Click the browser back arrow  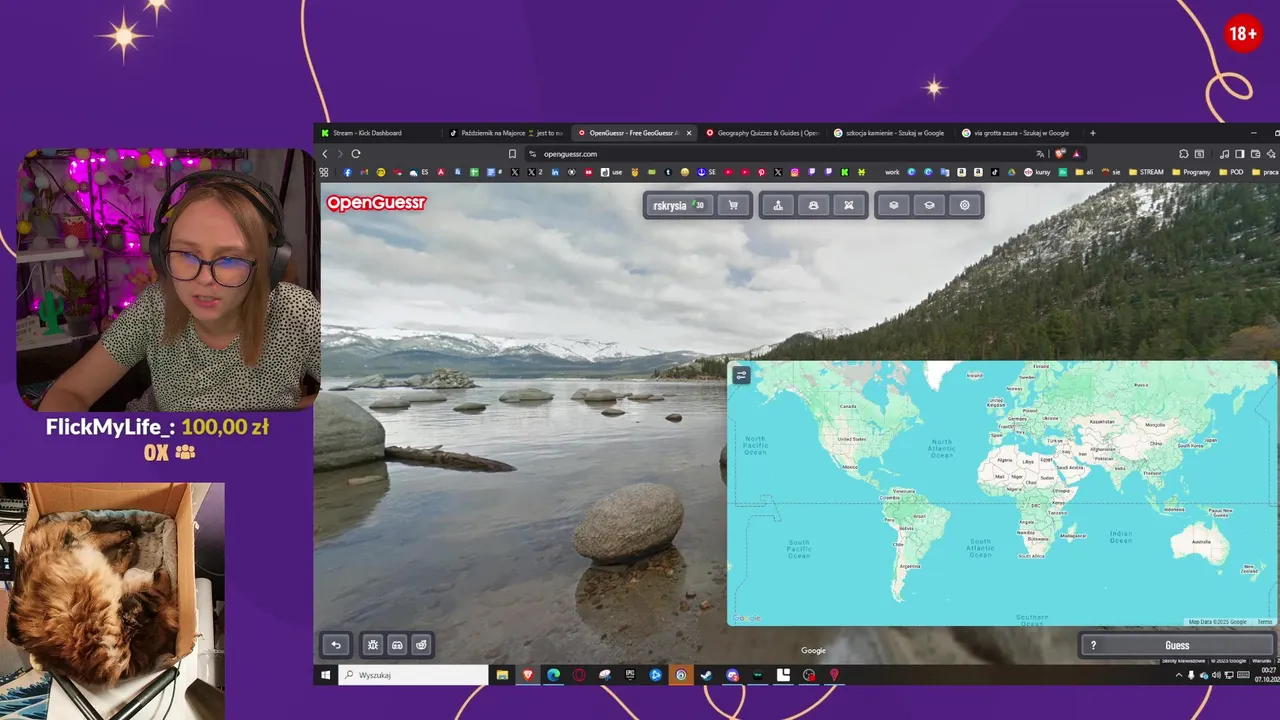325,154
